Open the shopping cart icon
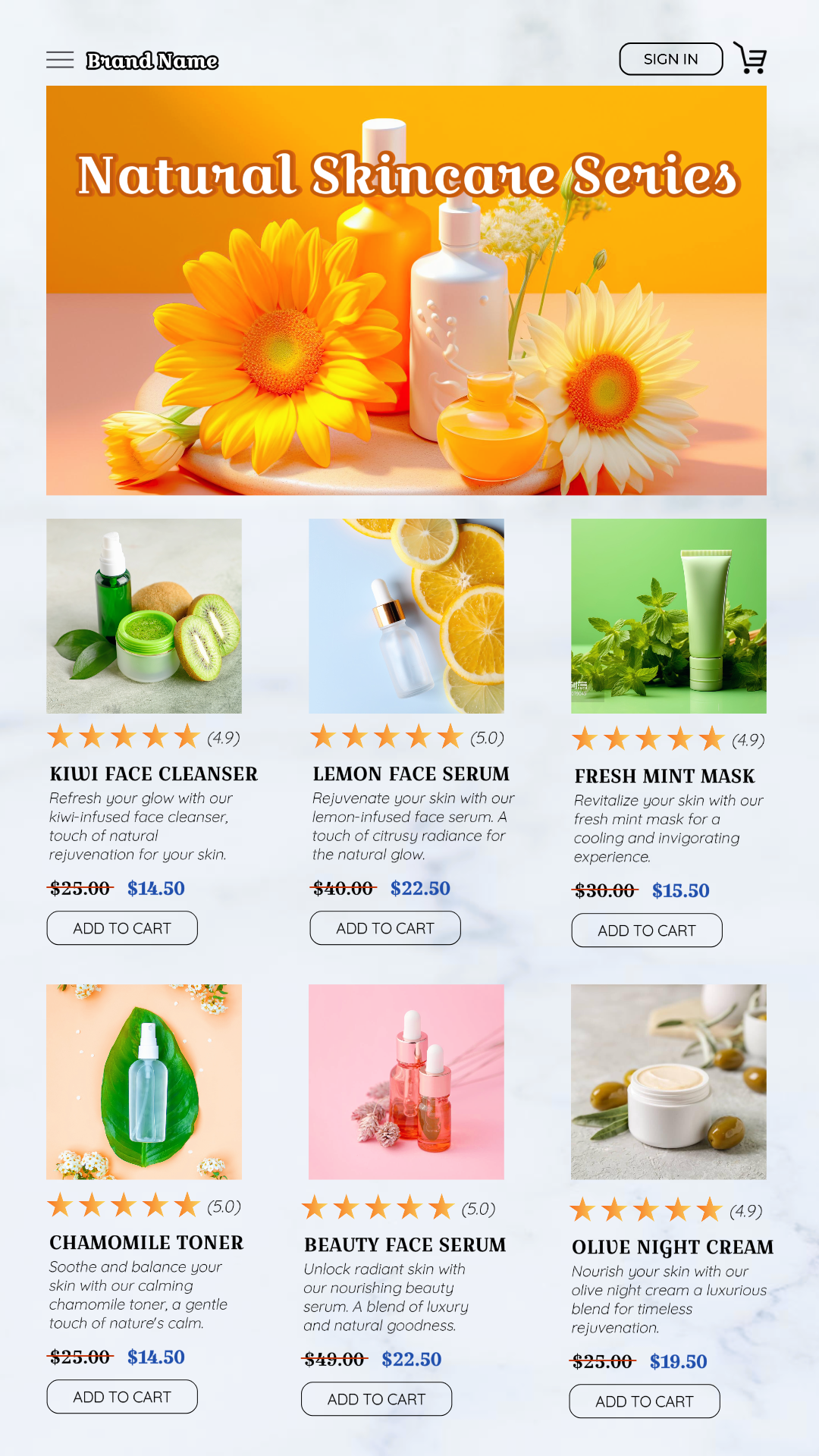Image resolution: width=819 pixels, height=1456 pixels. (751, 58)
